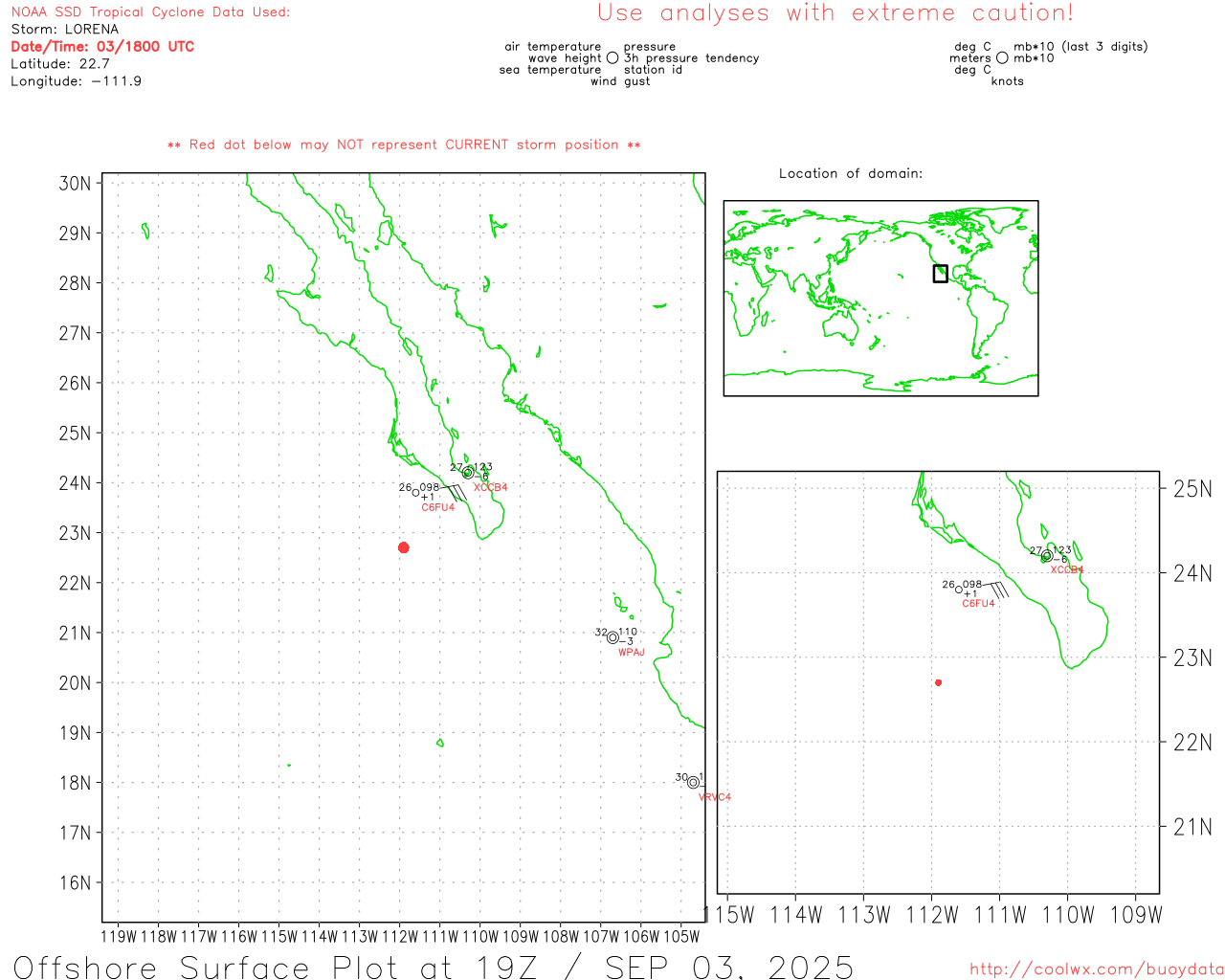Image resolution: width=1225 pixels, height=980 pixels.
Task: Click 'Use analyses with extreme caution!' heading
Action: [835, 12]
